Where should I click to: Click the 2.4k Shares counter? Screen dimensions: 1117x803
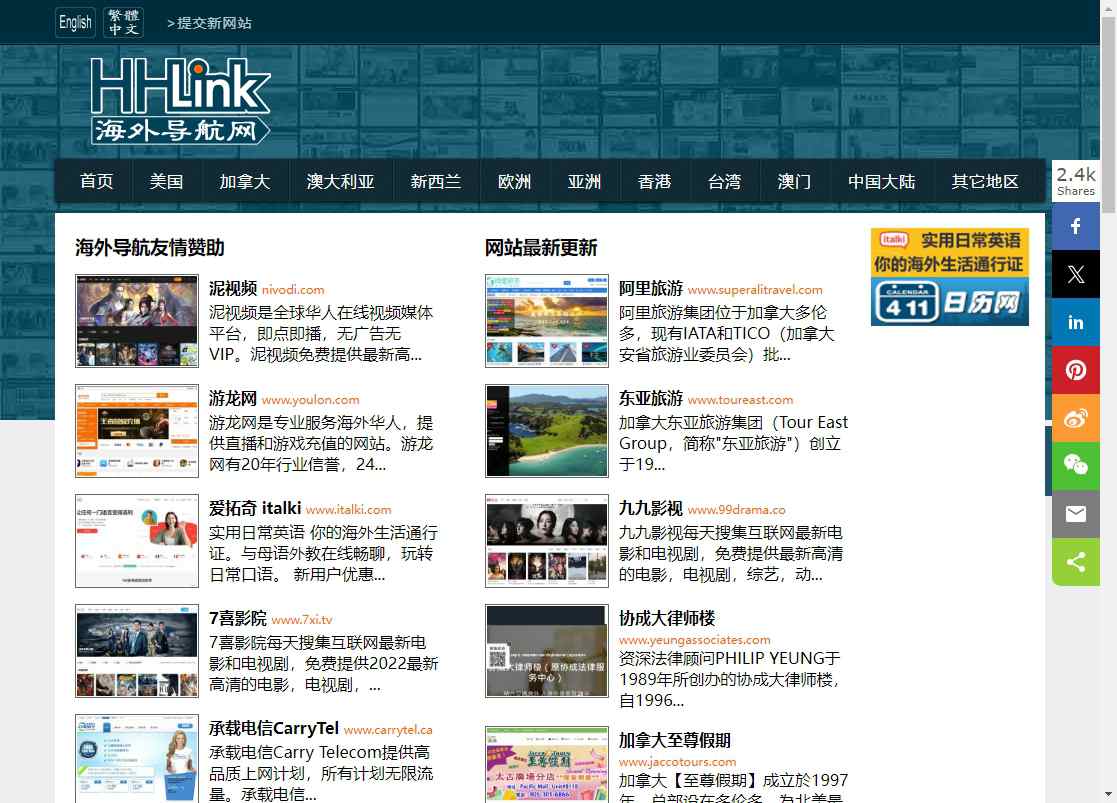coord(1076,181)
